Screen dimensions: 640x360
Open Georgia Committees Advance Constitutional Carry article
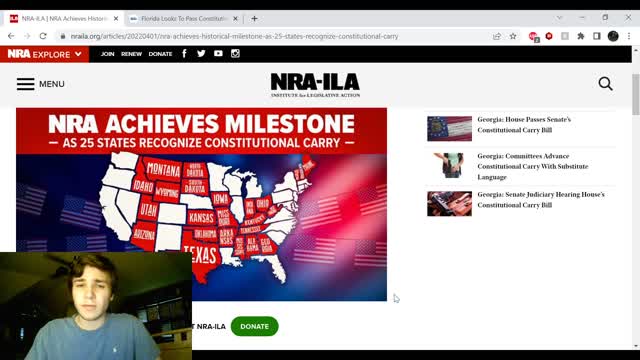[x=533, y=167]
